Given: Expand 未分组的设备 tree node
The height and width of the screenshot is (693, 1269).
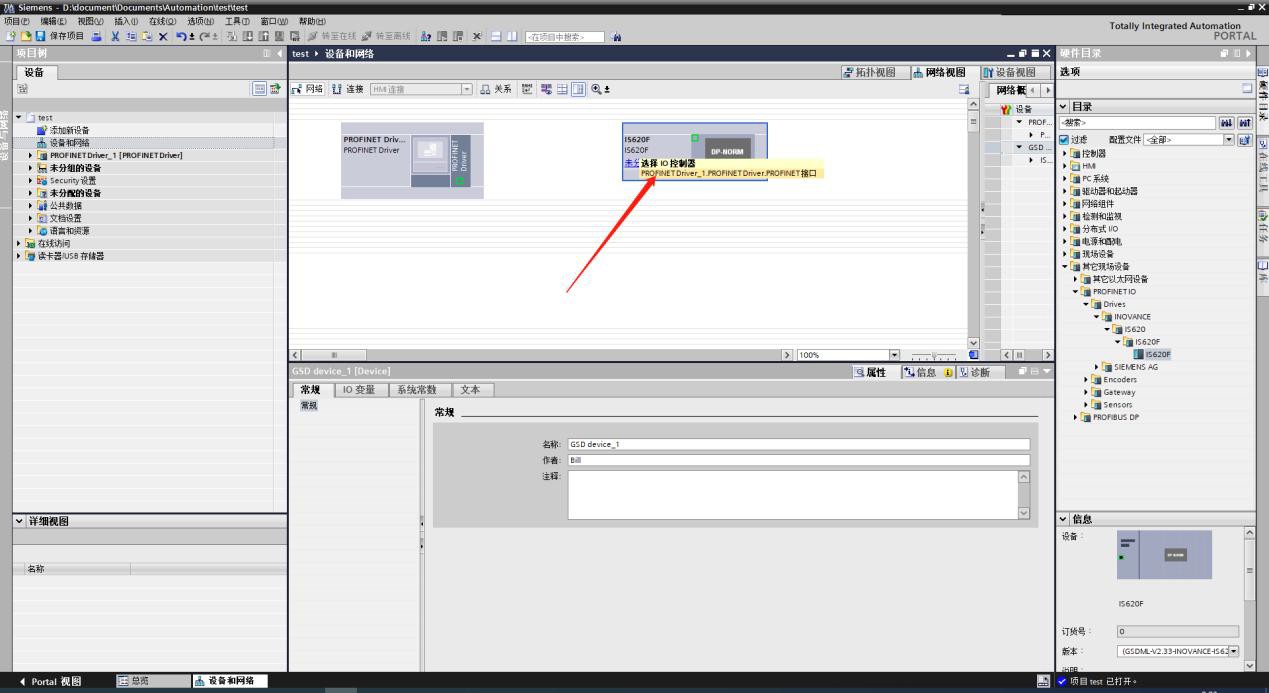Looking at the screenshot, I should [30, 168].
